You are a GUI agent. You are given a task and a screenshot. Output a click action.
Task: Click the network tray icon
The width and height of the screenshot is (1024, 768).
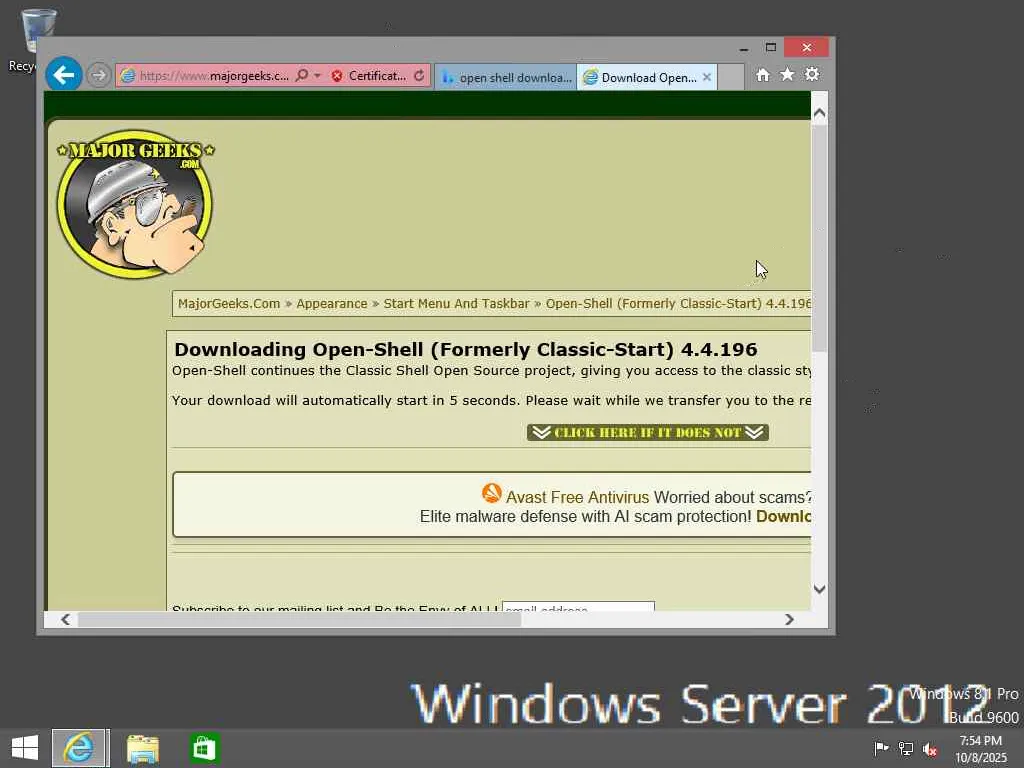click(906, 749)
